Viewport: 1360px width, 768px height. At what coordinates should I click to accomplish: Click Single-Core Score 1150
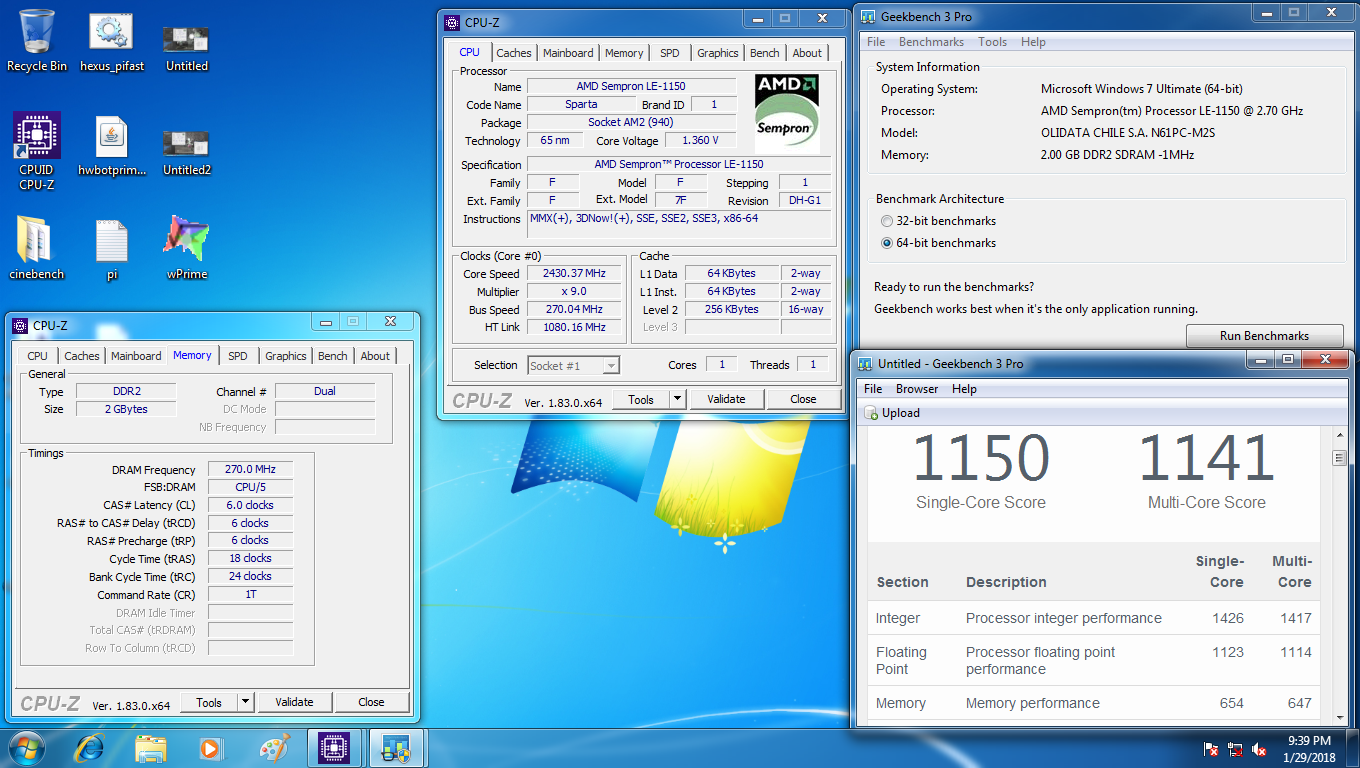[x=980, y=458]
